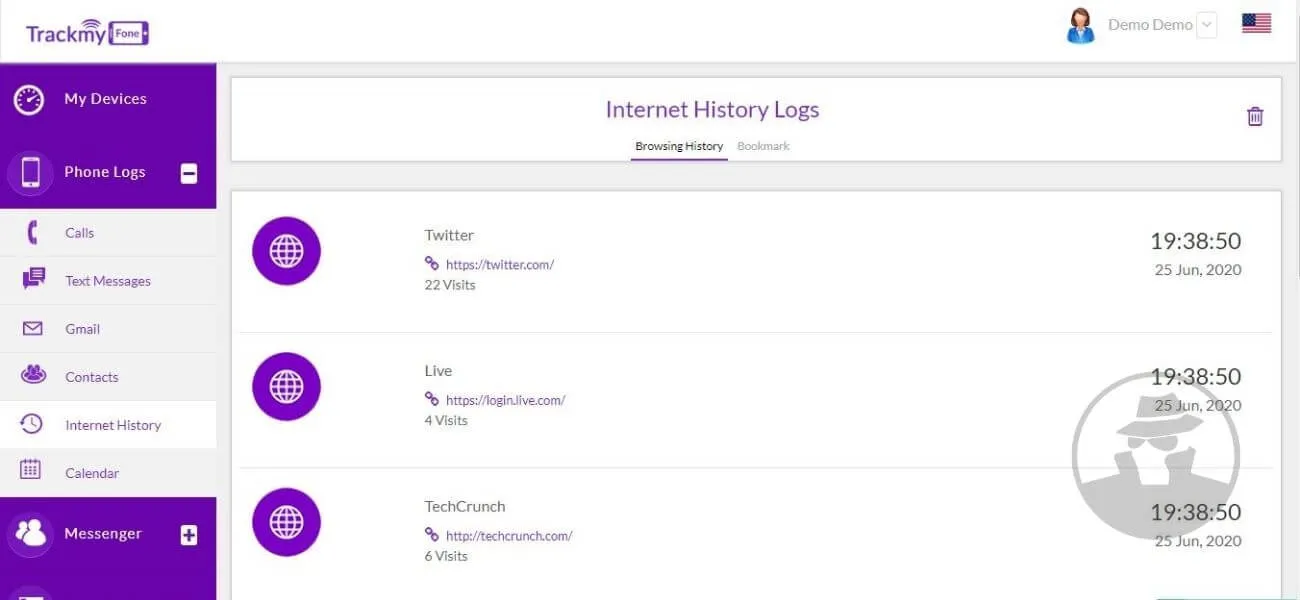1300x600 pixels.
Task: Click the Demo Demo username
Action: (x=1150, y=25)
